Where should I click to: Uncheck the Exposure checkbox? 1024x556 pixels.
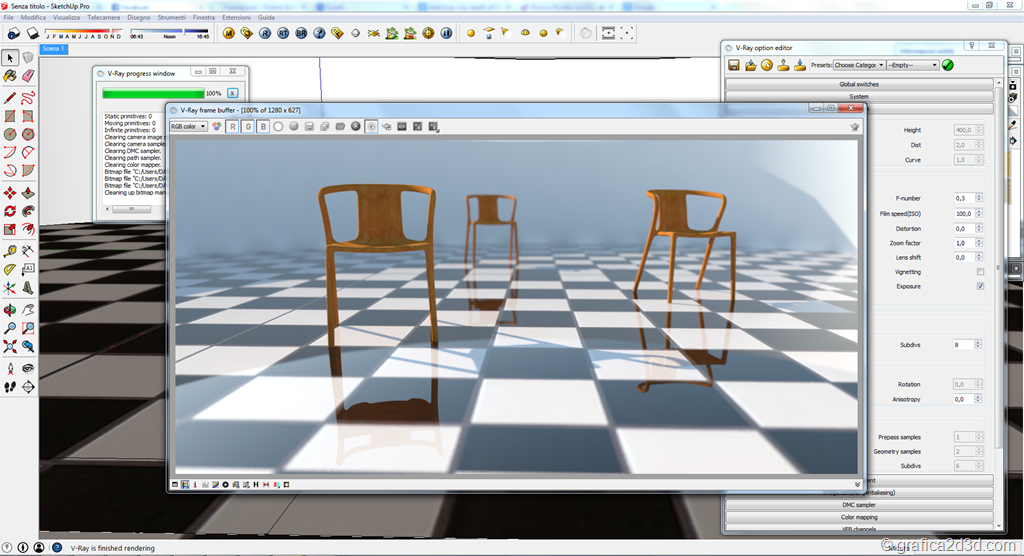980,286
